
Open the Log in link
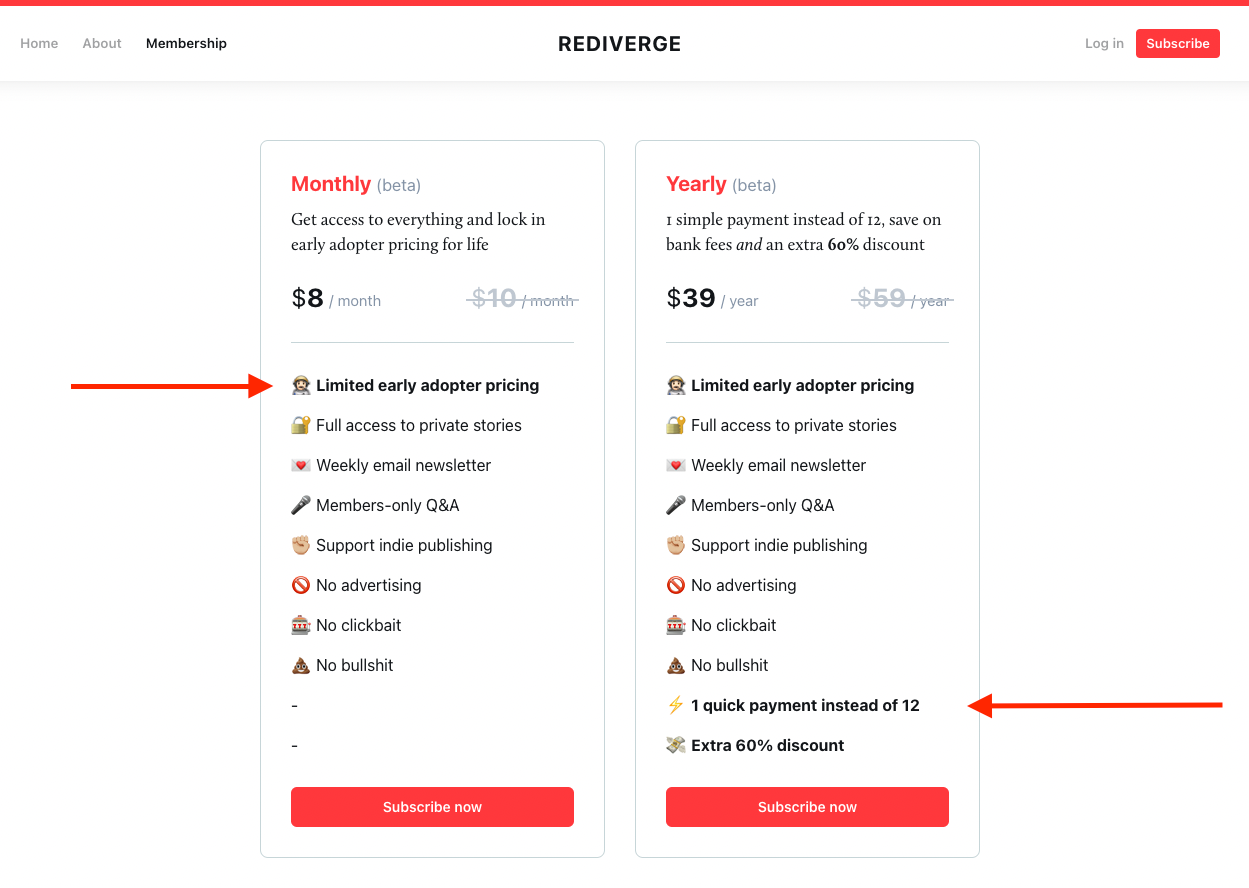point(1104,43)
